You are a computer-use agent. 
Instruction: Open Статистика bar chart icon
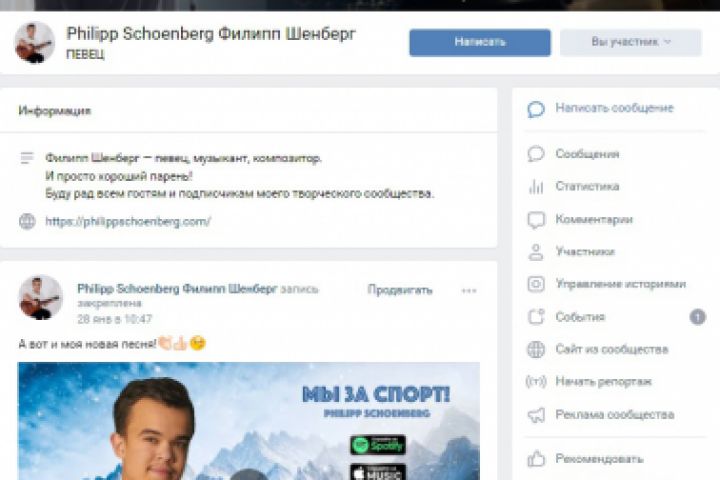(536, 186)
